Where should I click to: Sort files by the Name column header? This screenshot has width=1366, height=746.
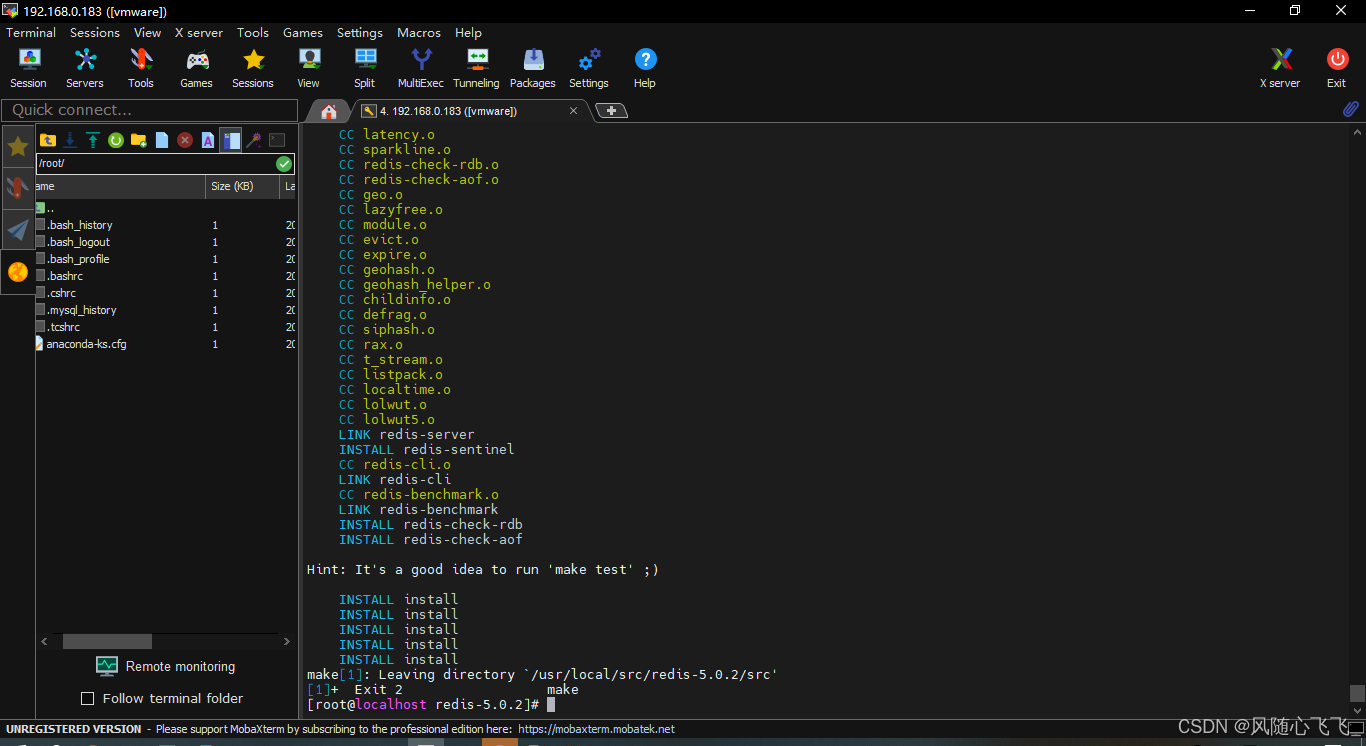120,186
